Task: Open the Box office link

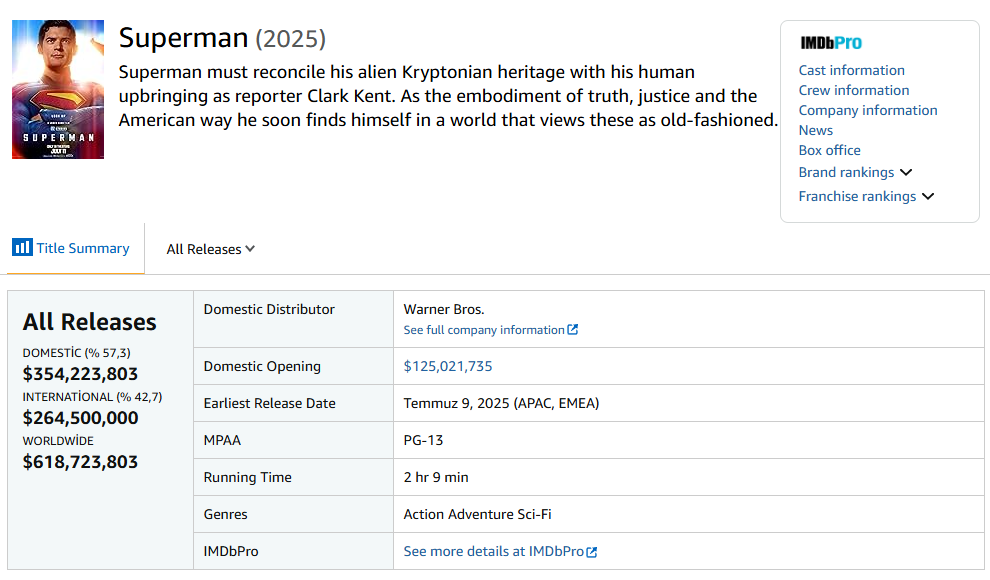Action: 829,150
